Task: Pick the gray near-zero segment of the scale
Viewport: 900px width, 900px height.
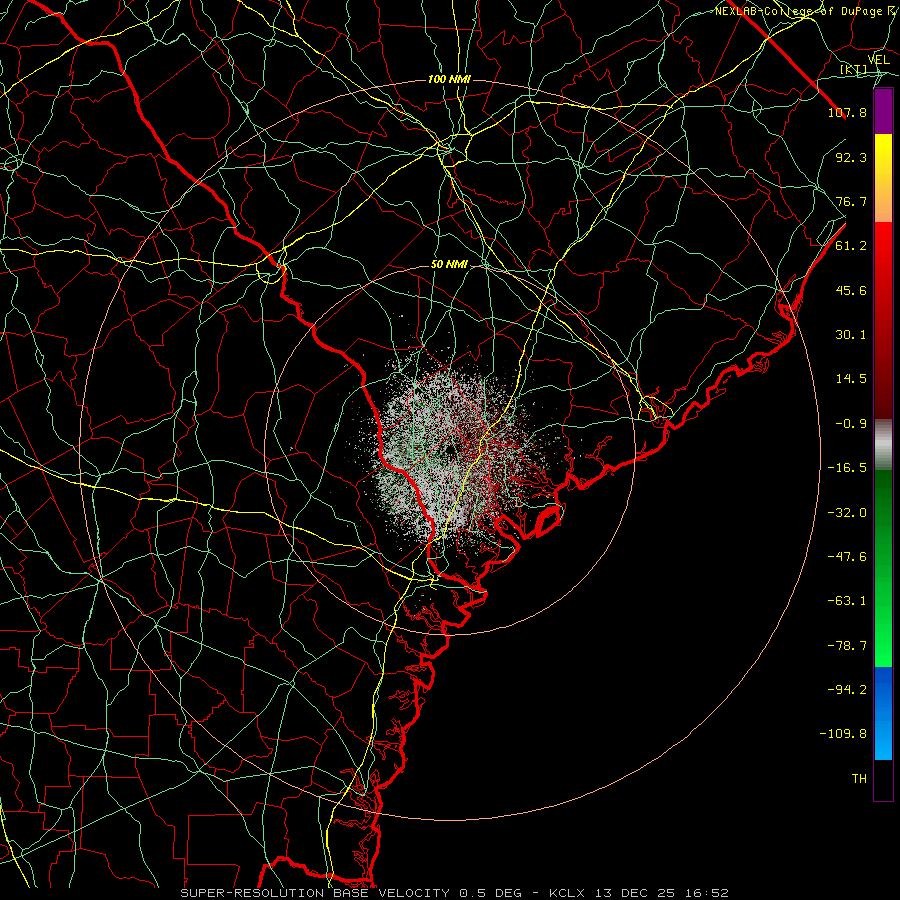Action: pyautogui.click(x=883, y=444)
